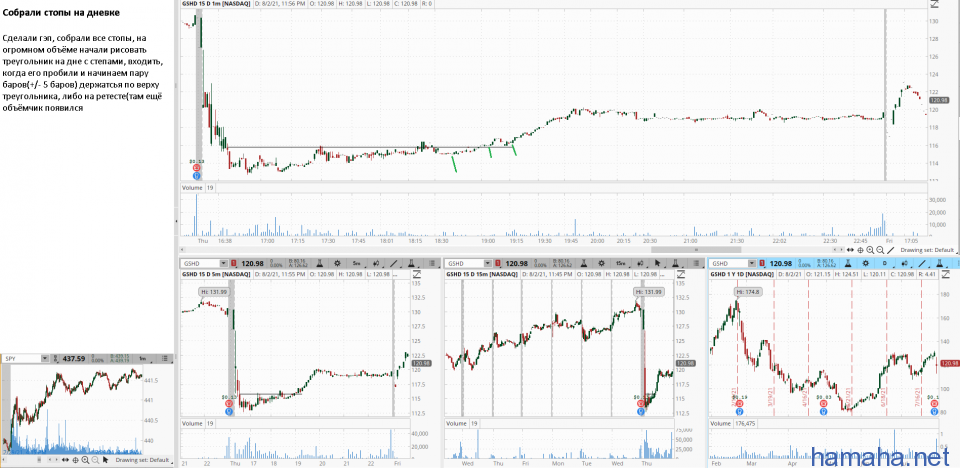Select the line drawing tool in the daily chart toolbar
960x468 pixels.
922,263
